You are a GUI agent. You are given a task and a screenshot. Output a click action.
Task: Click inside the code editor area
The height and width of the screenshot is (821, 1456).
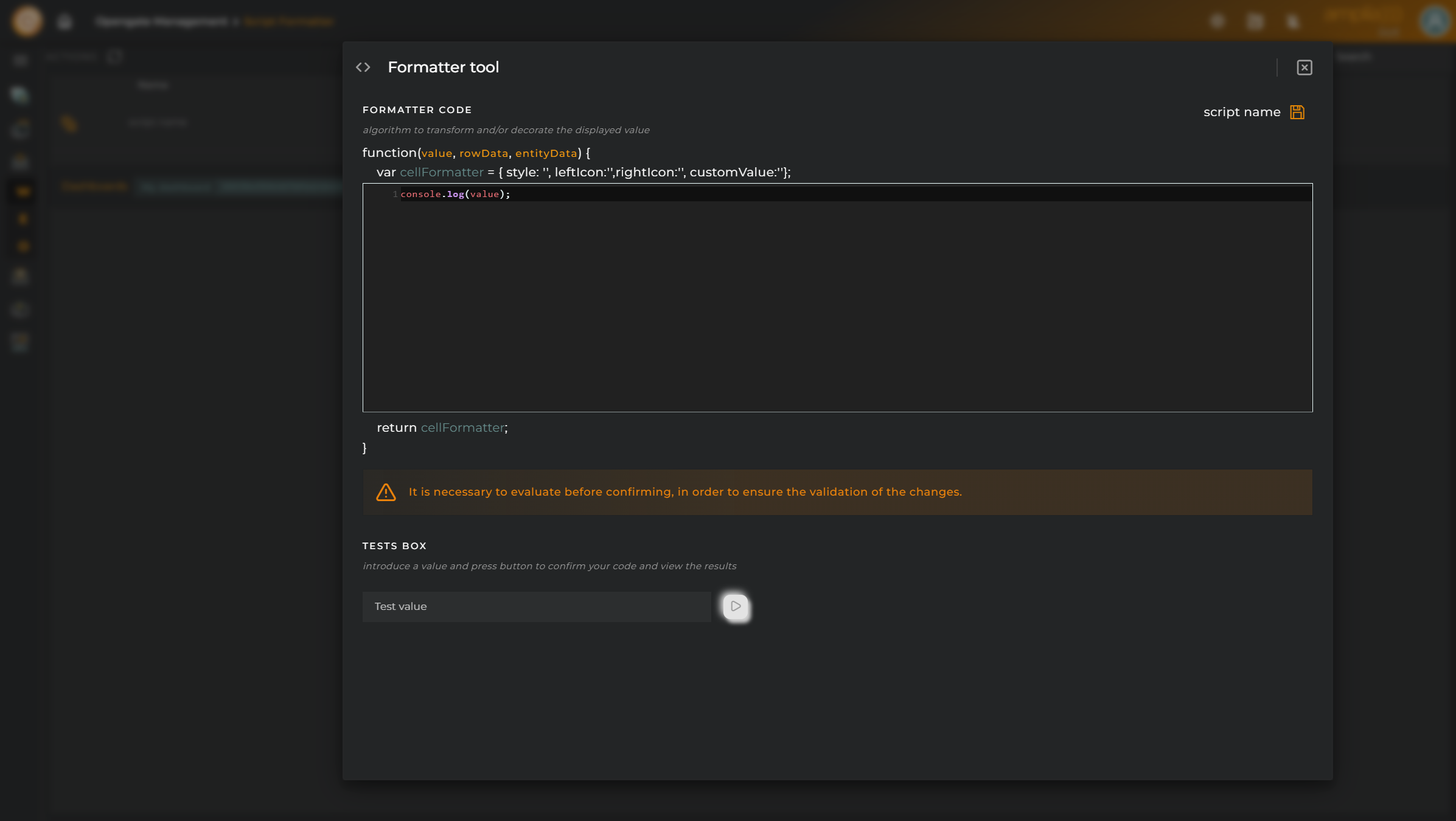point(837,297)
